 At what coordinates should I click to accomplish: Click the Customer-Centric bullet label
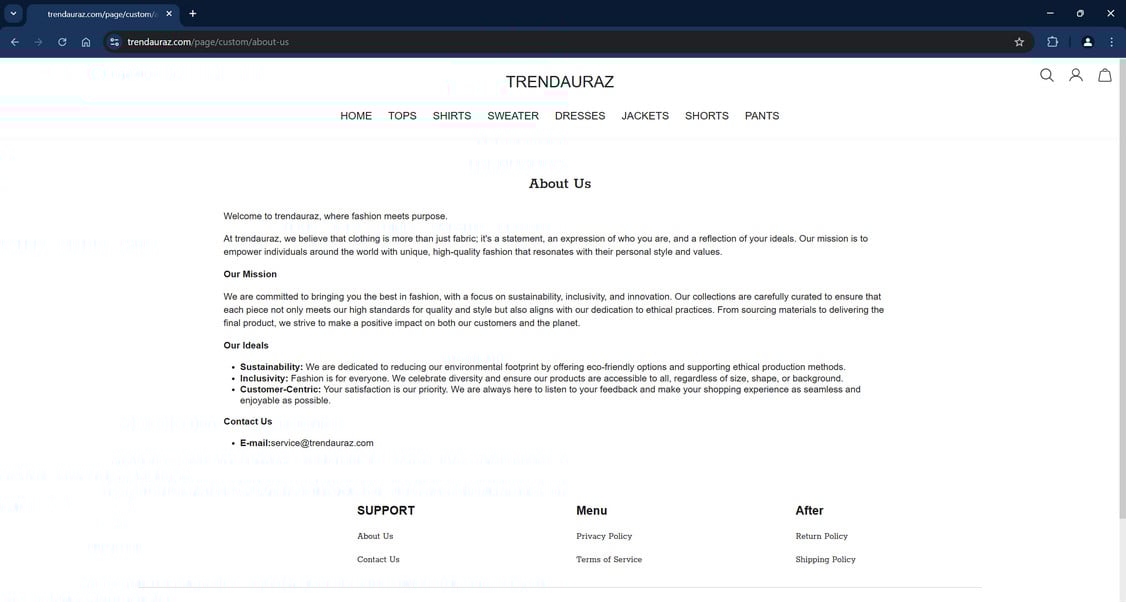point(280,389)
